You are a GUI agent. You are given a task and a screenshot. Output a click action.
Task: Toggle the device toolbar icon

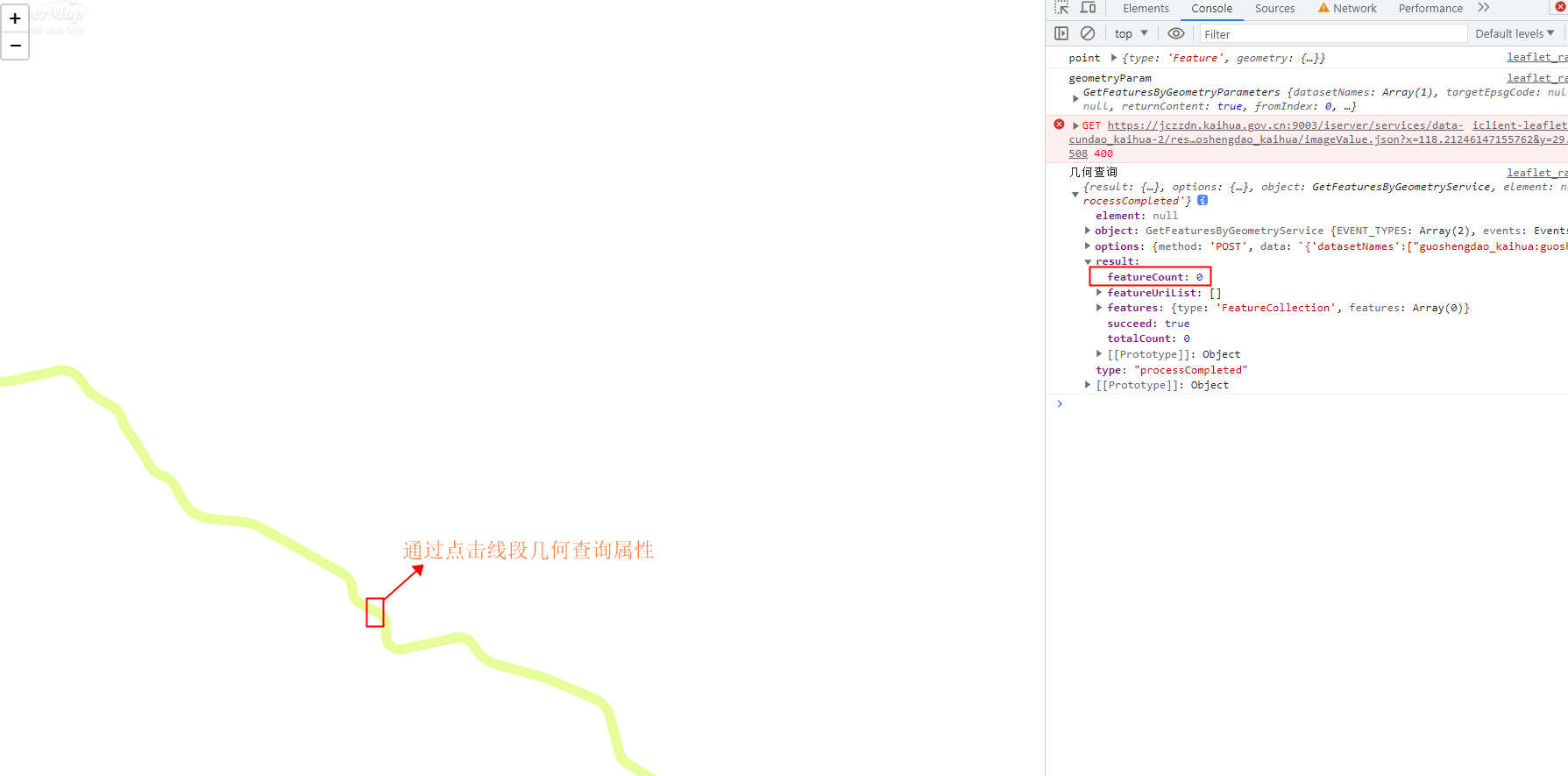pos(1088,8)
